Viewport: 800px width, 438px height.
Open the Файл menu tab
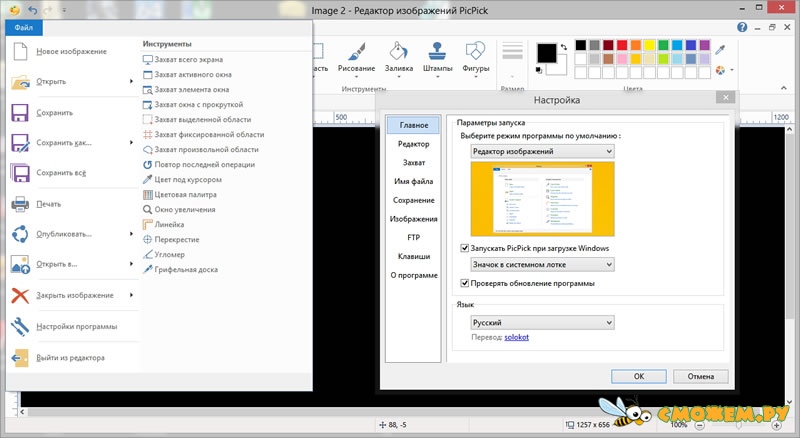(23, 28)
